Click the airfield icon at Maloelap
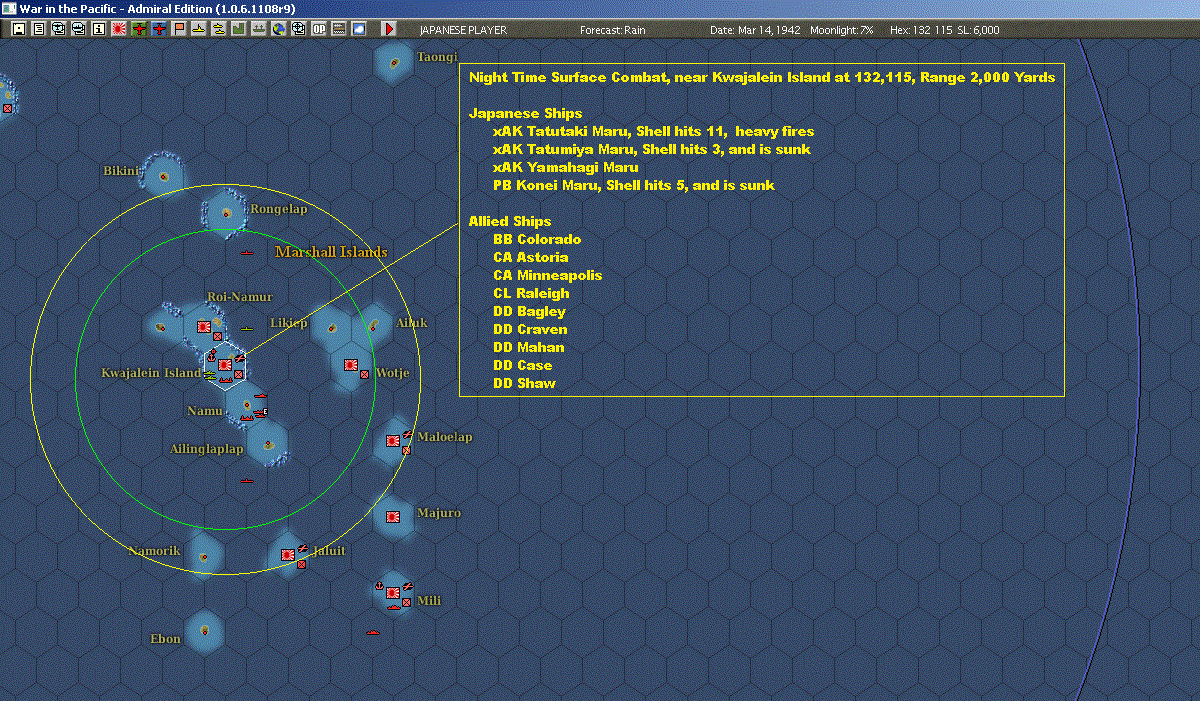1200x701 pixels. pos(407,434)
